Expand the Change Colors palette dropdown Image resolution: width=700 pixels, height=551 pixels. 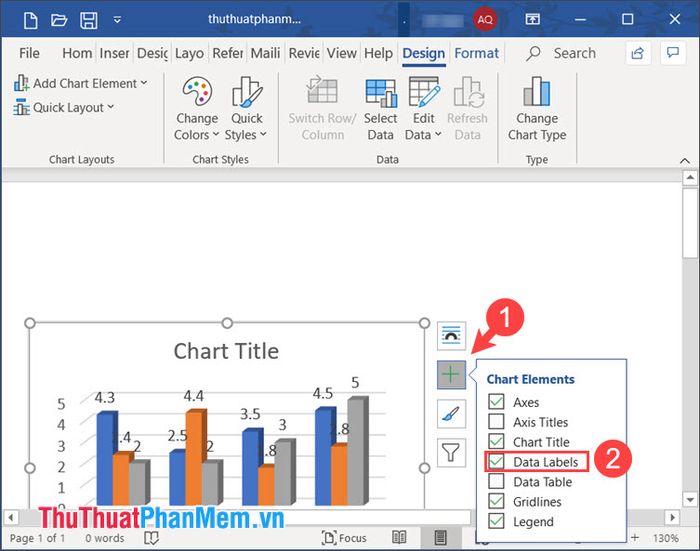[197, 110]
